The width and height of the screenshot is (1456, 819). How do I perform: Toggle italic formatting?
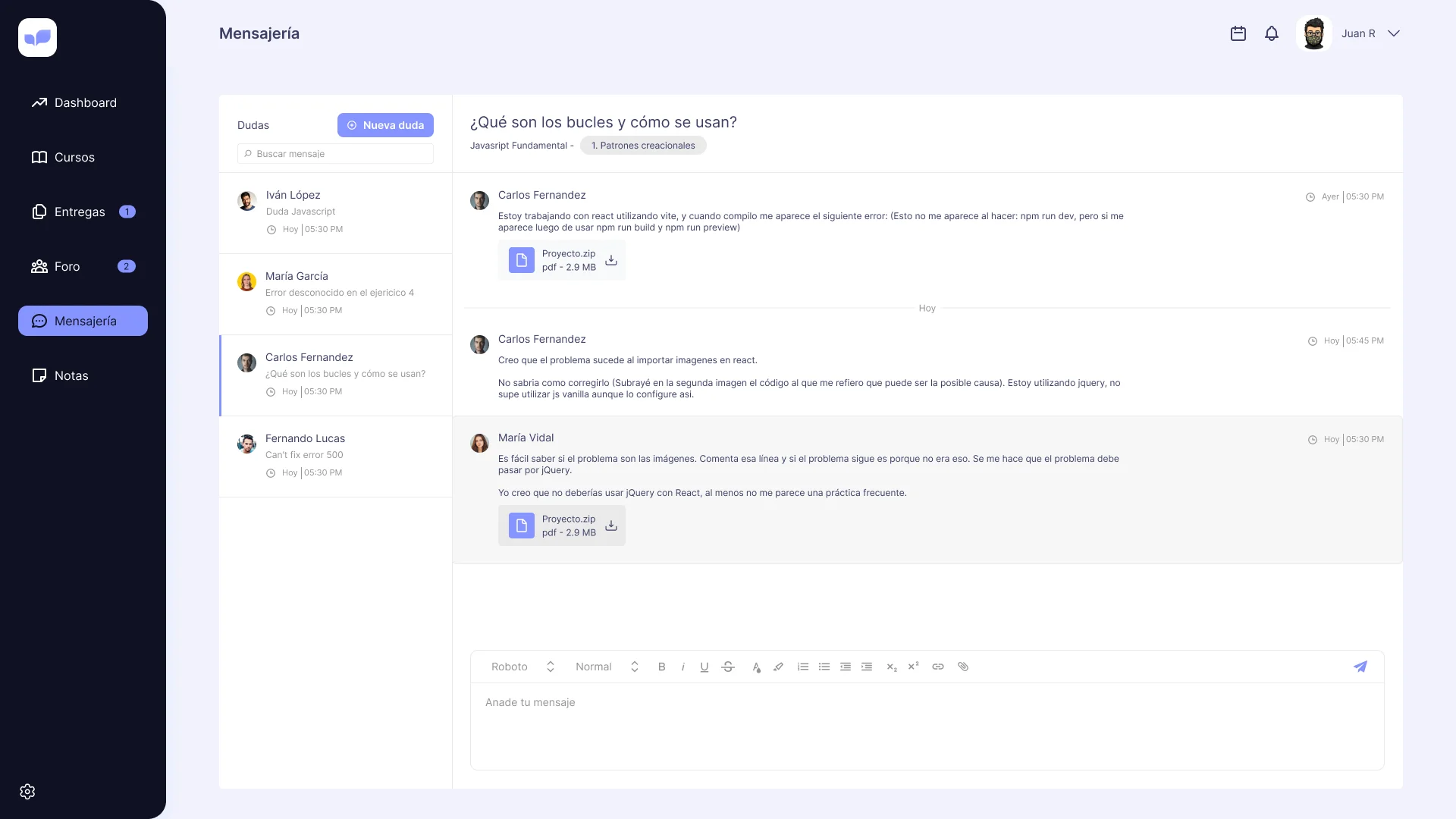point(682,667)
